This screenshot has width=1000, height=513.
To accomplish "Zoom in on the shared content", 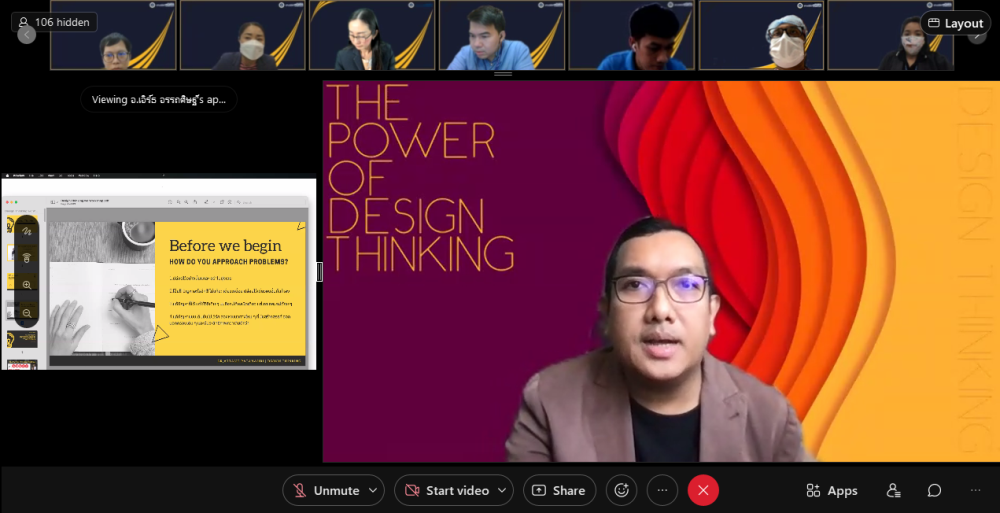I will tap(26, 285).
